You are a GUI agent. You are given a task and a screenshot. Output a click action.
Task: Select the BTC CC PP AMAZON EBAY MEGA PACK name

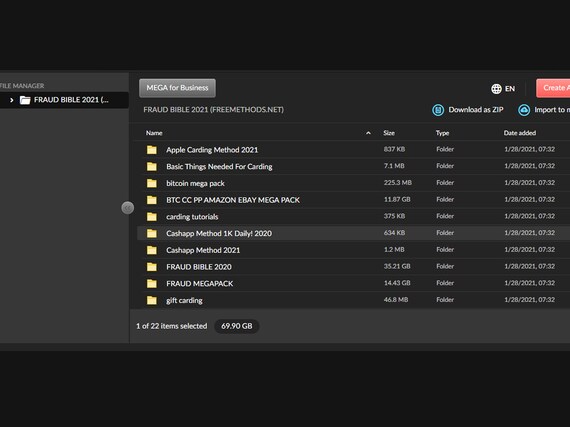click(233, 200)
